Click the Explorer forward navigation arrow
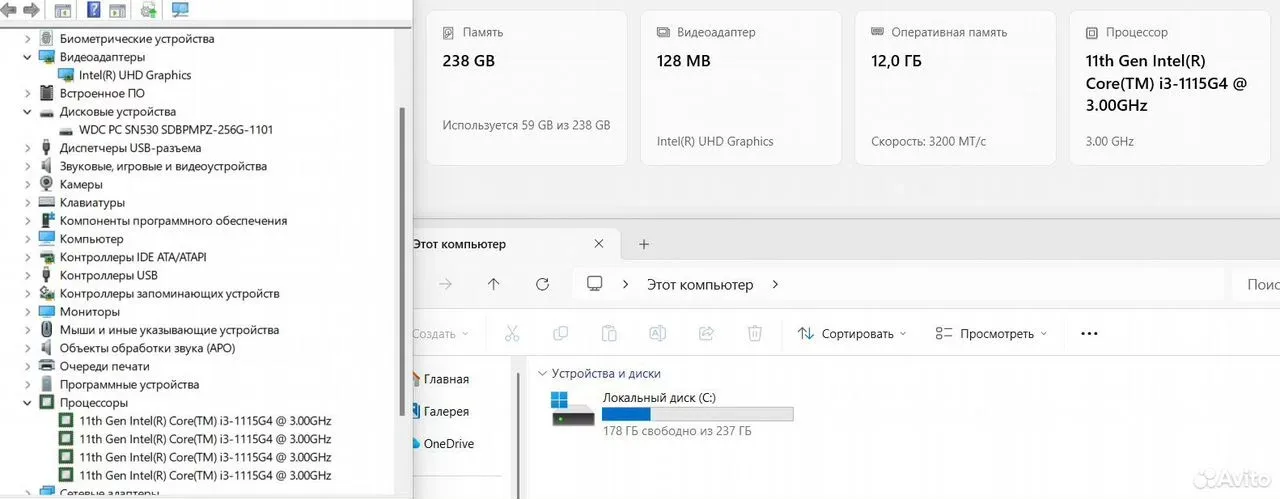 pos(445,284)
